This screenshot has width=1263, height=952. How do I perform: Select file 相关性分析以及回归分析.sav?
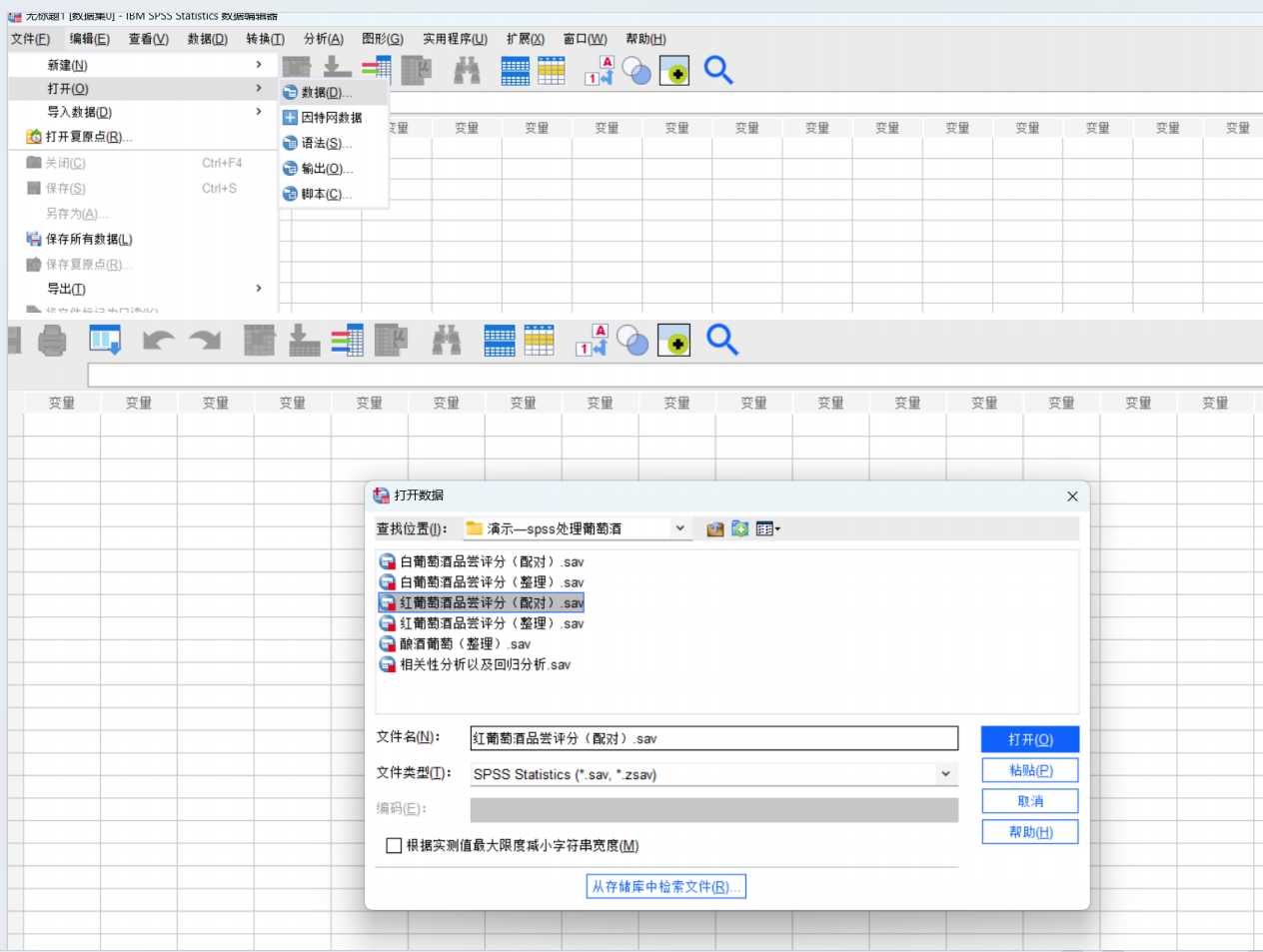475,664
